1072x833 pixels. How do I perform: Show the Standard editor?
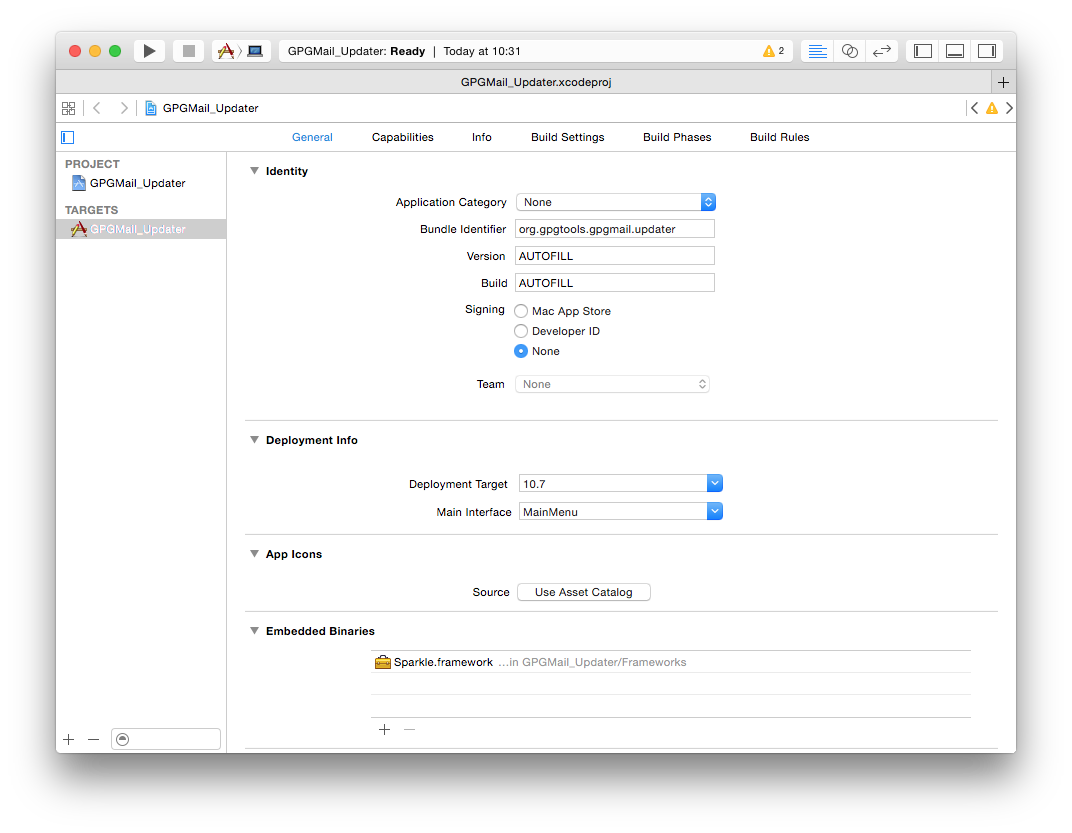pos(817,51)
